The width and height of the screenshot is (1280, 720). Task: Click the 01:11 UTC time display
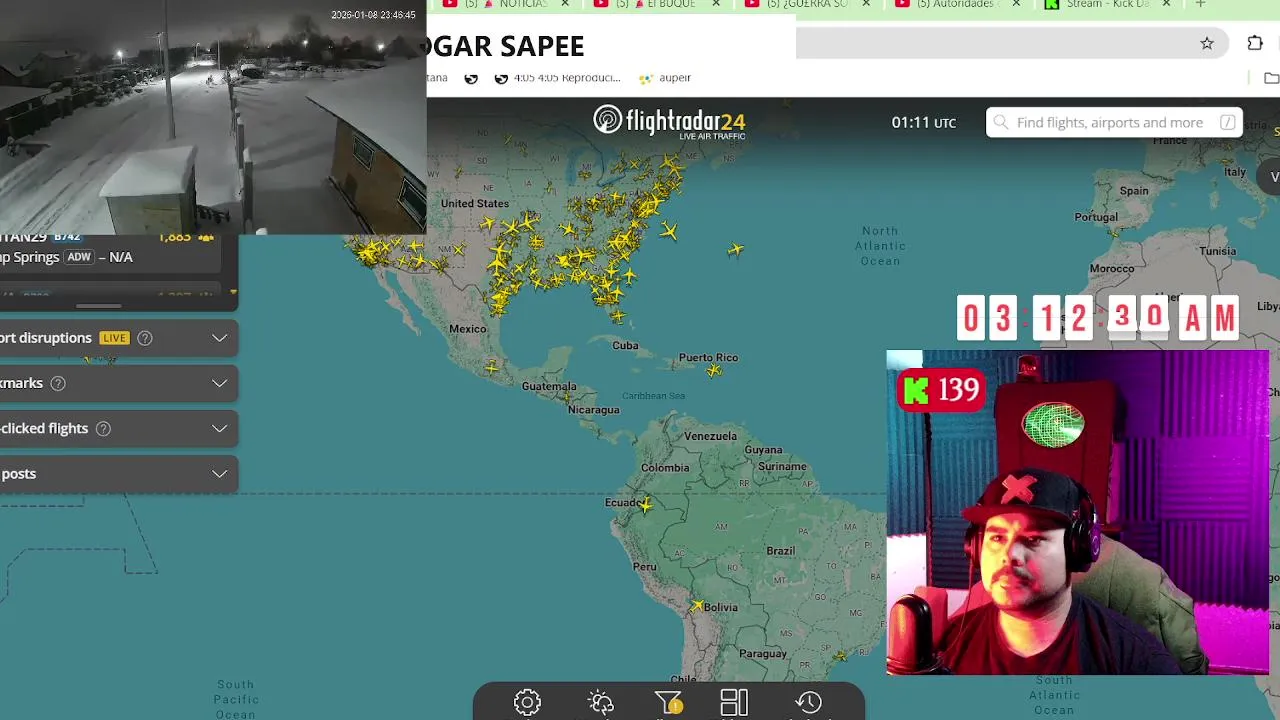pyautogui.click(x=924, y=122)
